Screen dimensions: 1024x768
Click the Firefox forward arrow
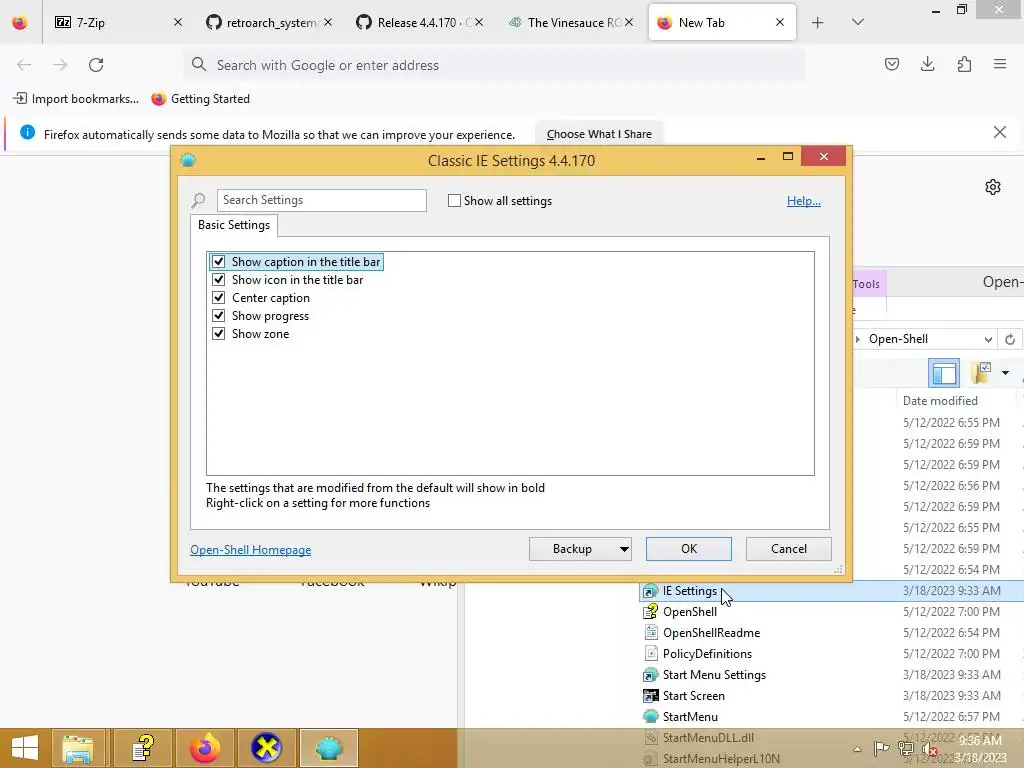pyautogui.click(x=60, y=65)
